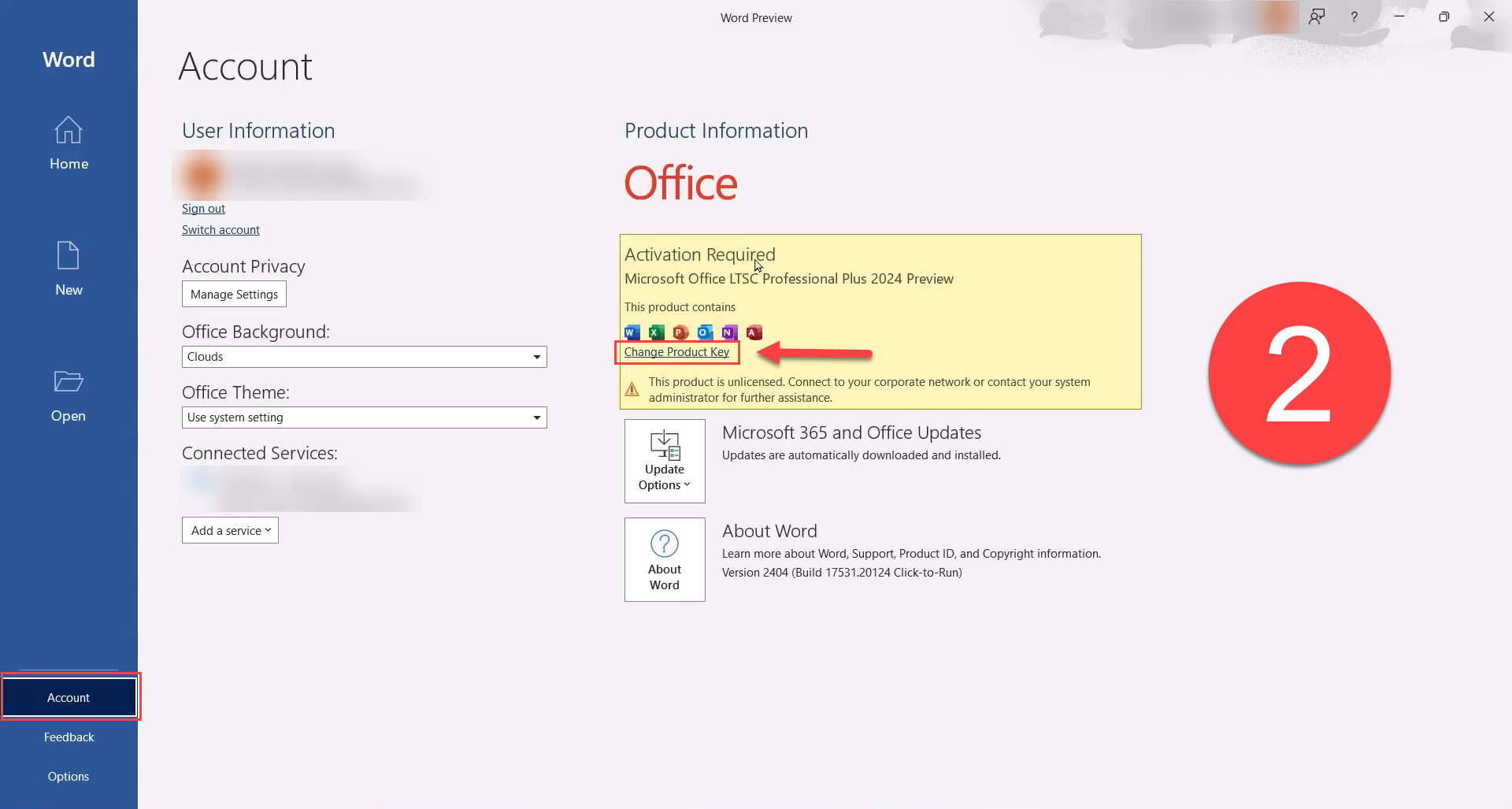This screenshot has width=1512, height=809.
Task: Open the Add a service dropdown
Action: [230, 530]
